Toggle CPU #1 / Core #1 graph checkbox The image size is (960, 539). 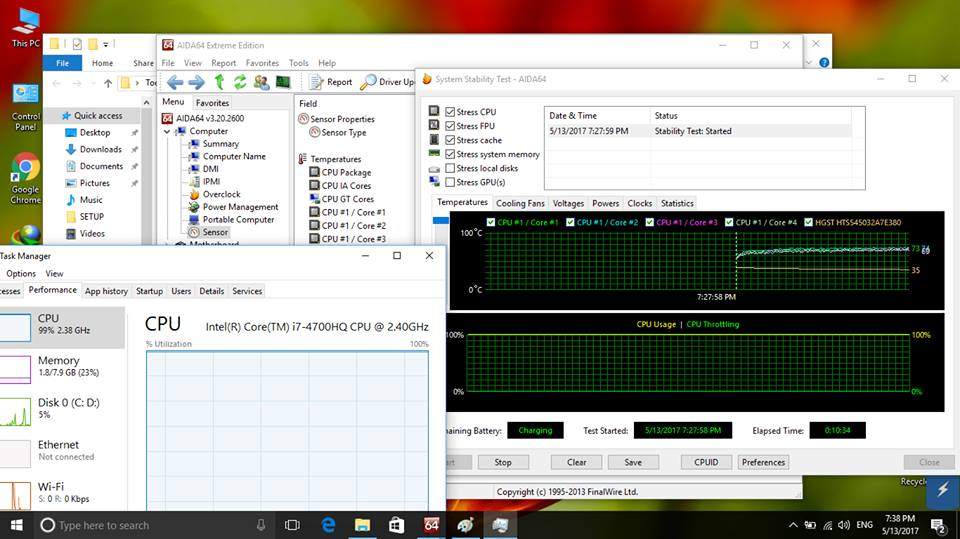pos(490,222)
